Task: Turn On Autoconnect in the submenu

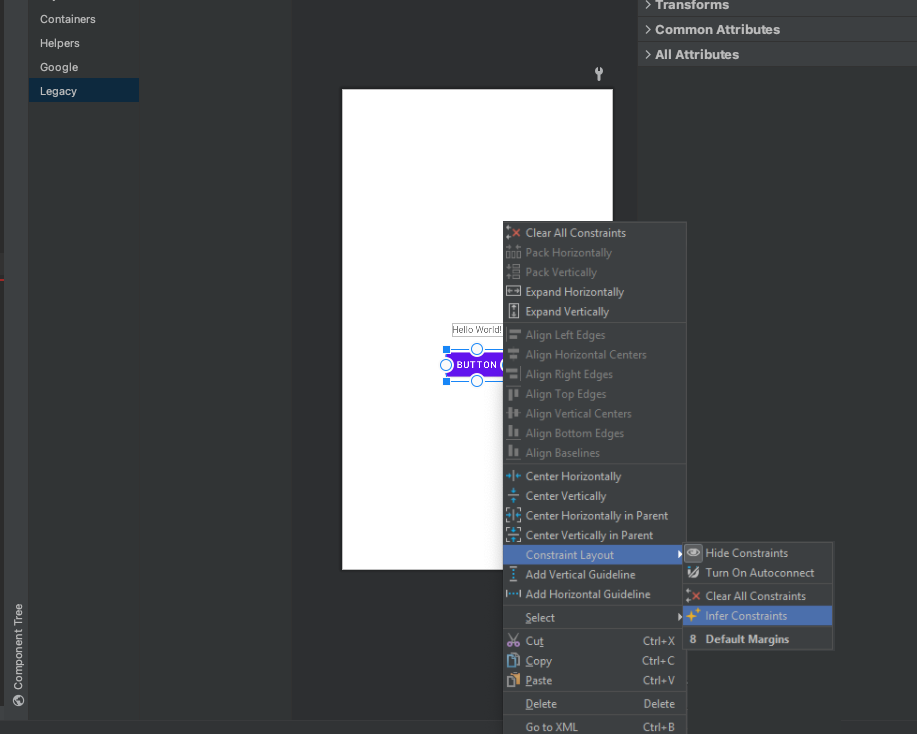Action: click(x=757, y=573)
